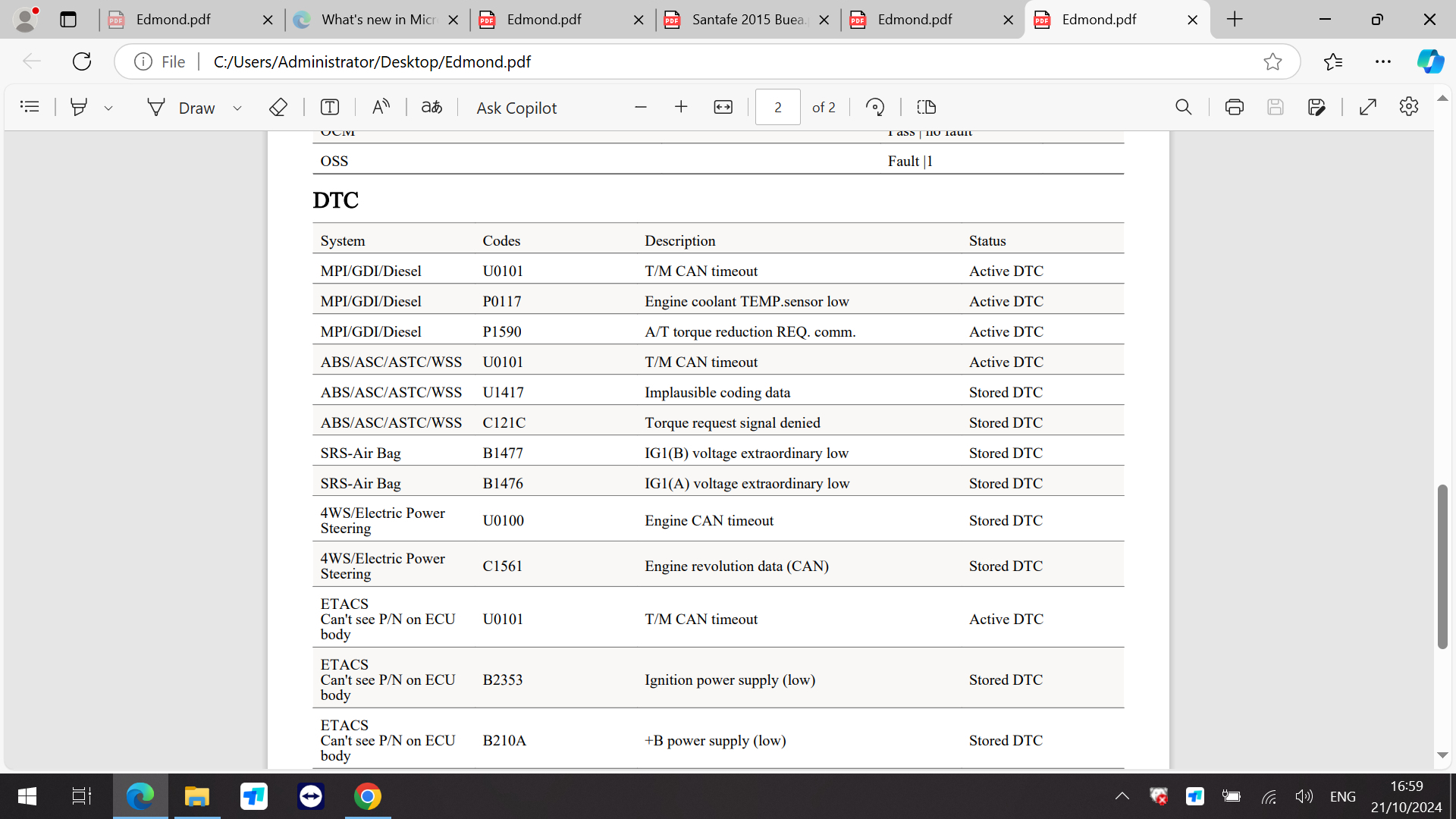Open the table of contents panel
1456x819 pixels.
(30, 107)
